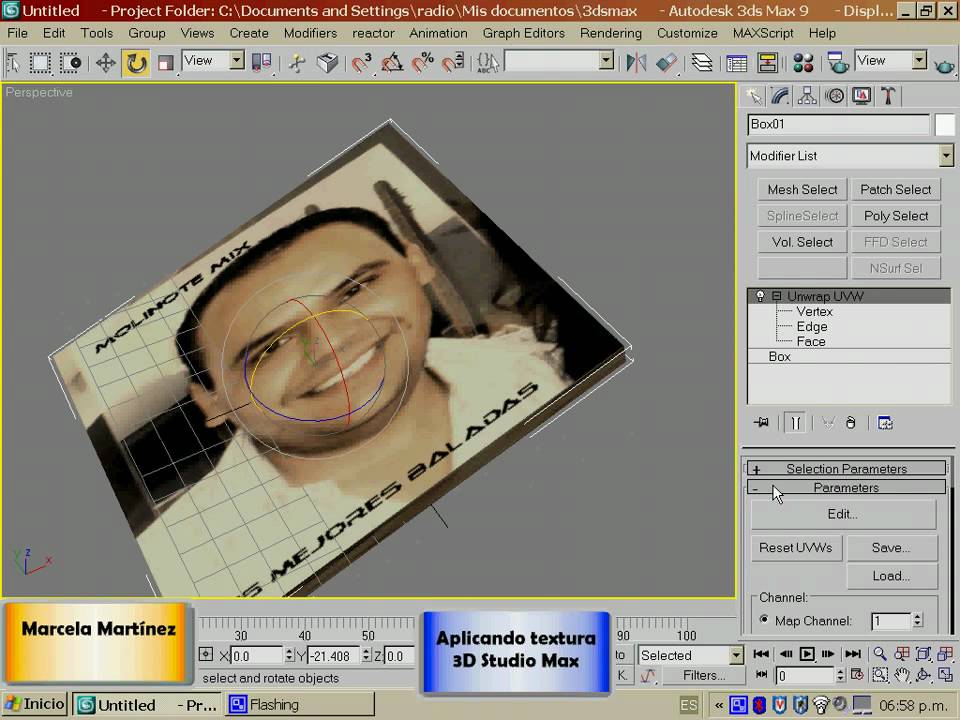
Task: Click the Reset UVWs button
Action: tap(795, 547)
